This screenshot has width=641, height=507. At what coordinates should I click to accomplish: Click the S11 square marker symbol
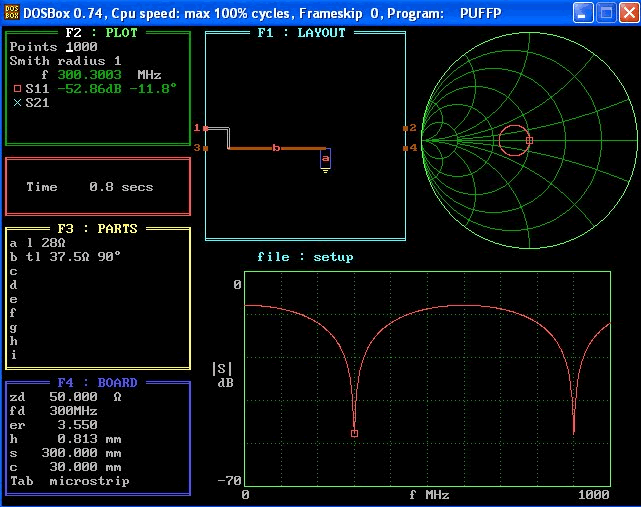(x=17, y=89)
